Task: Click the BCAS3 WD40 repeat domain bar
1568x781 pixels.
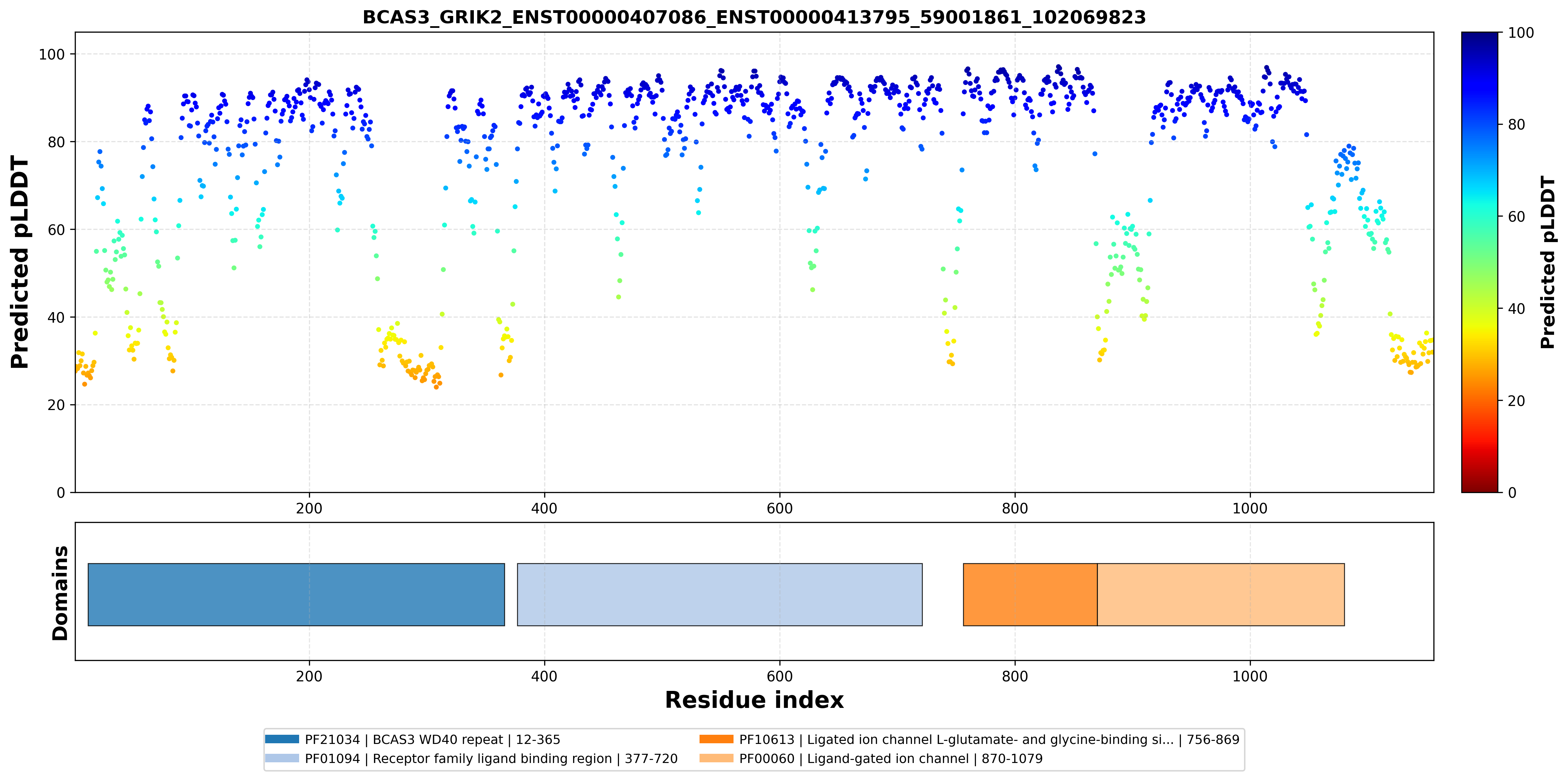Action: tap(296, 595)
